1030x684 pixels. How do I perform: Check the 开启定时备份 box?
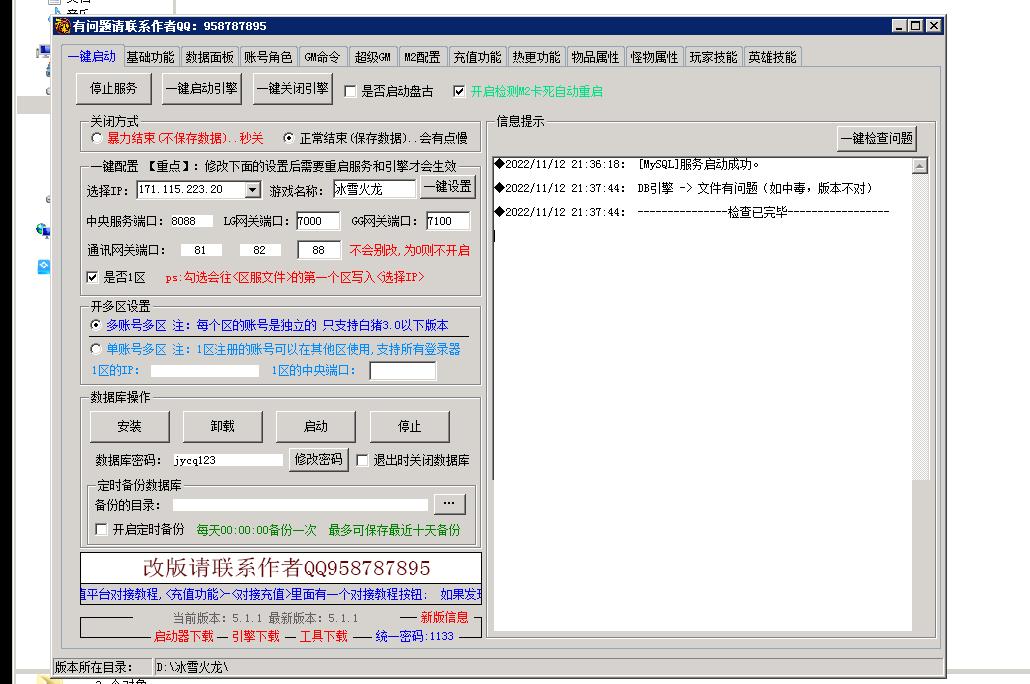[x=101, y=530]
